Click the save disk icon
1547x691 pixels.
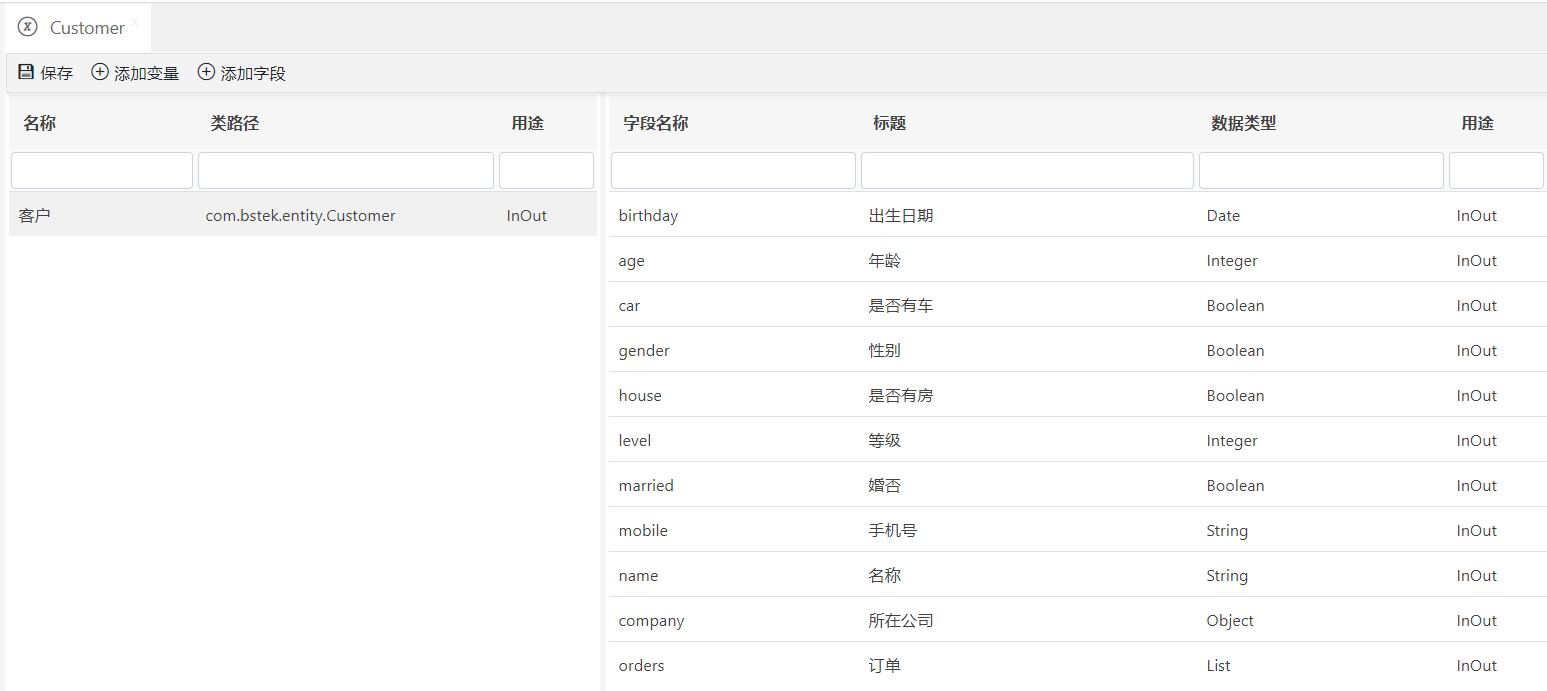coord(26,72)
